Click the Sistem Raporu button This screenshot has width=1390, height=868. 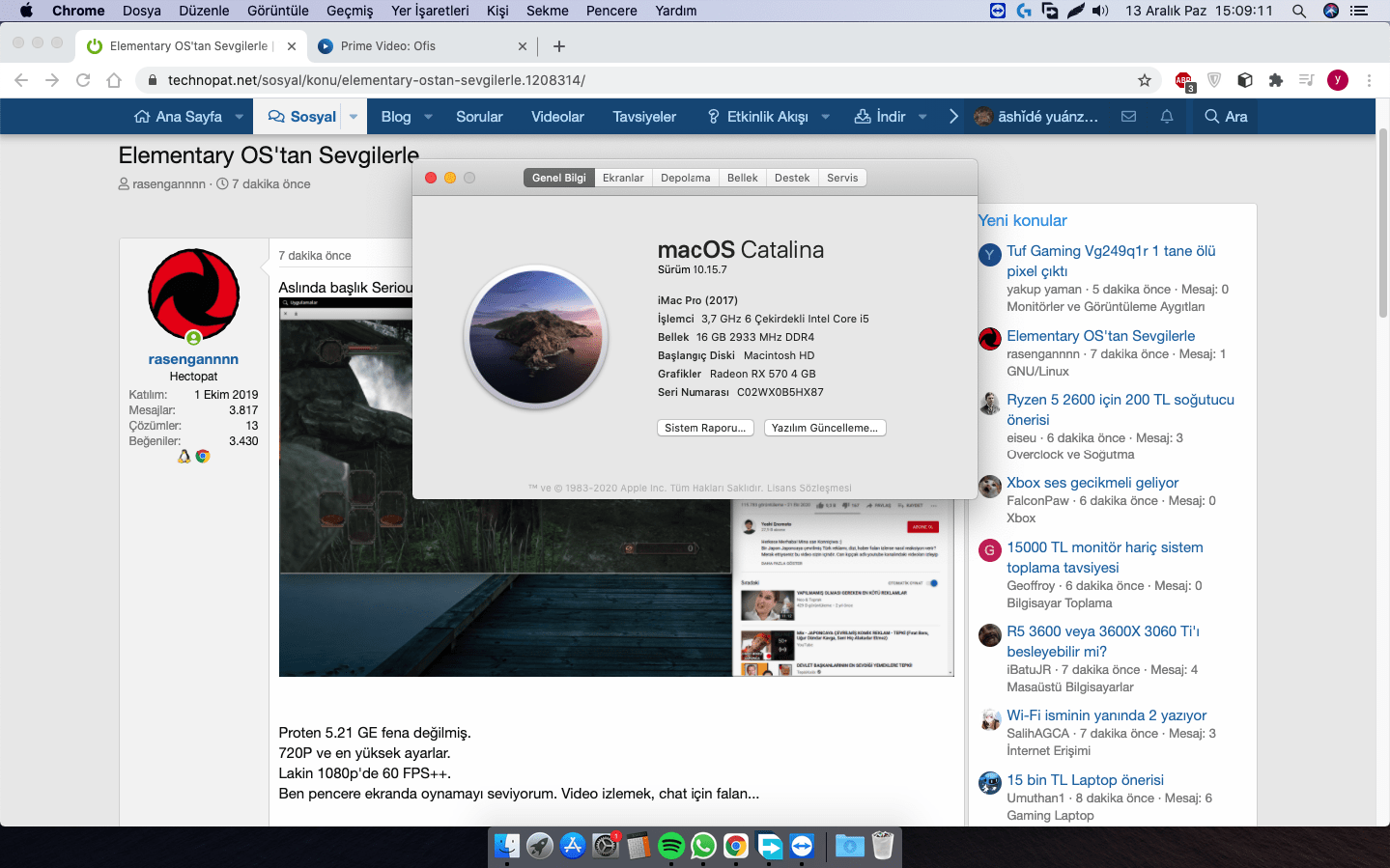pos(705,428)
